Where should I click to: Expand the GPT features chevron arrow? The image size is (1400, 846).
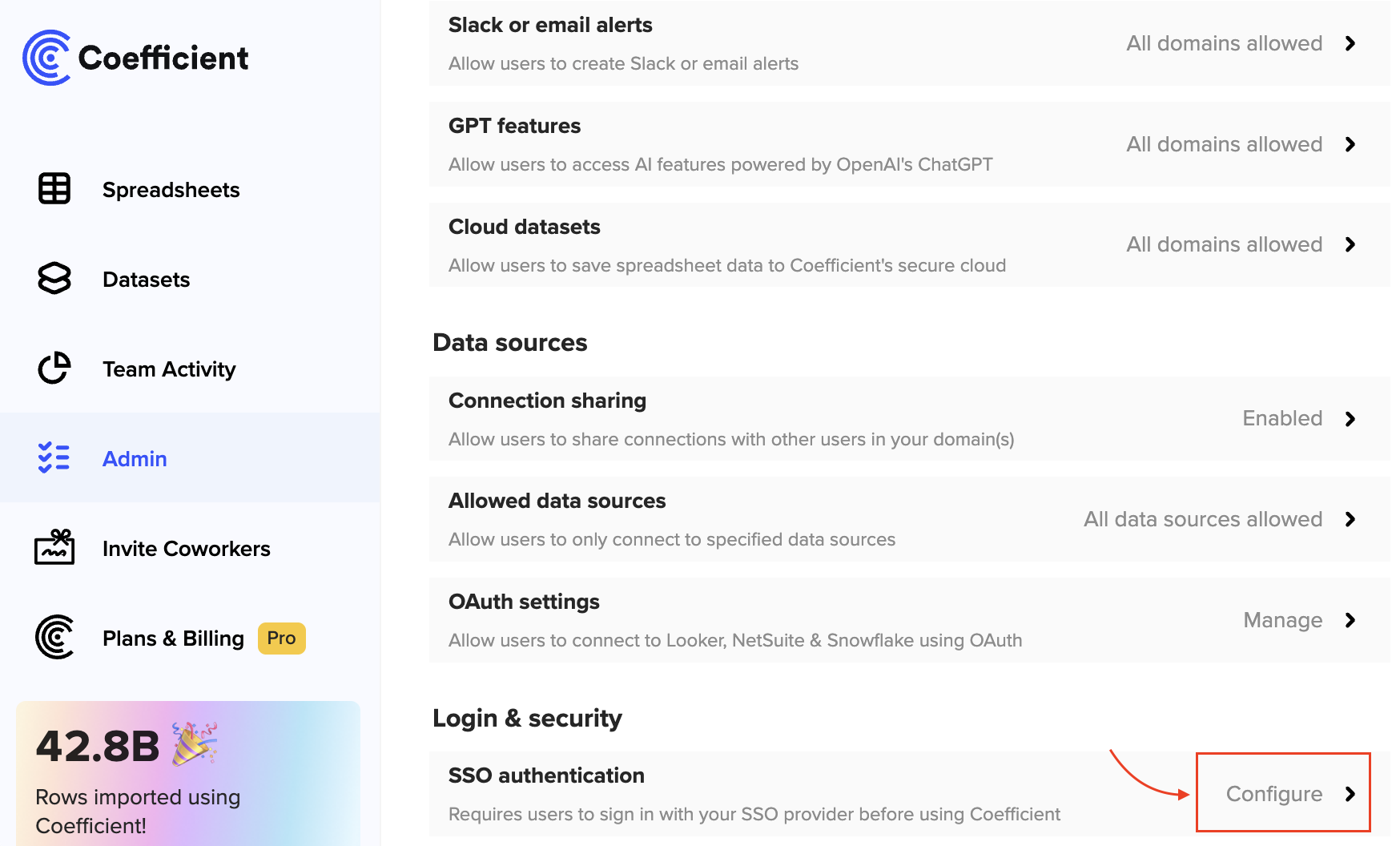(1350, 144)
